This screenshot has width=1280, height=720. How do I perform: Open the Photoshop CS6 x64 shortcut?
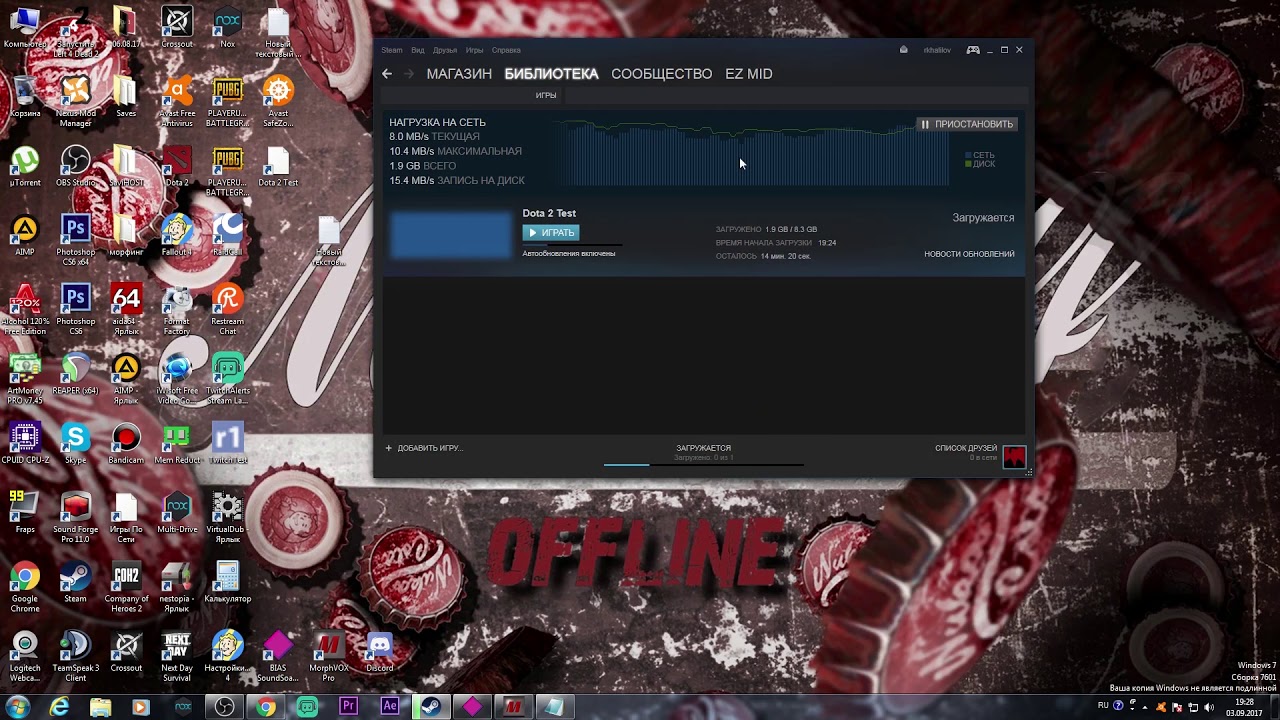75,239
